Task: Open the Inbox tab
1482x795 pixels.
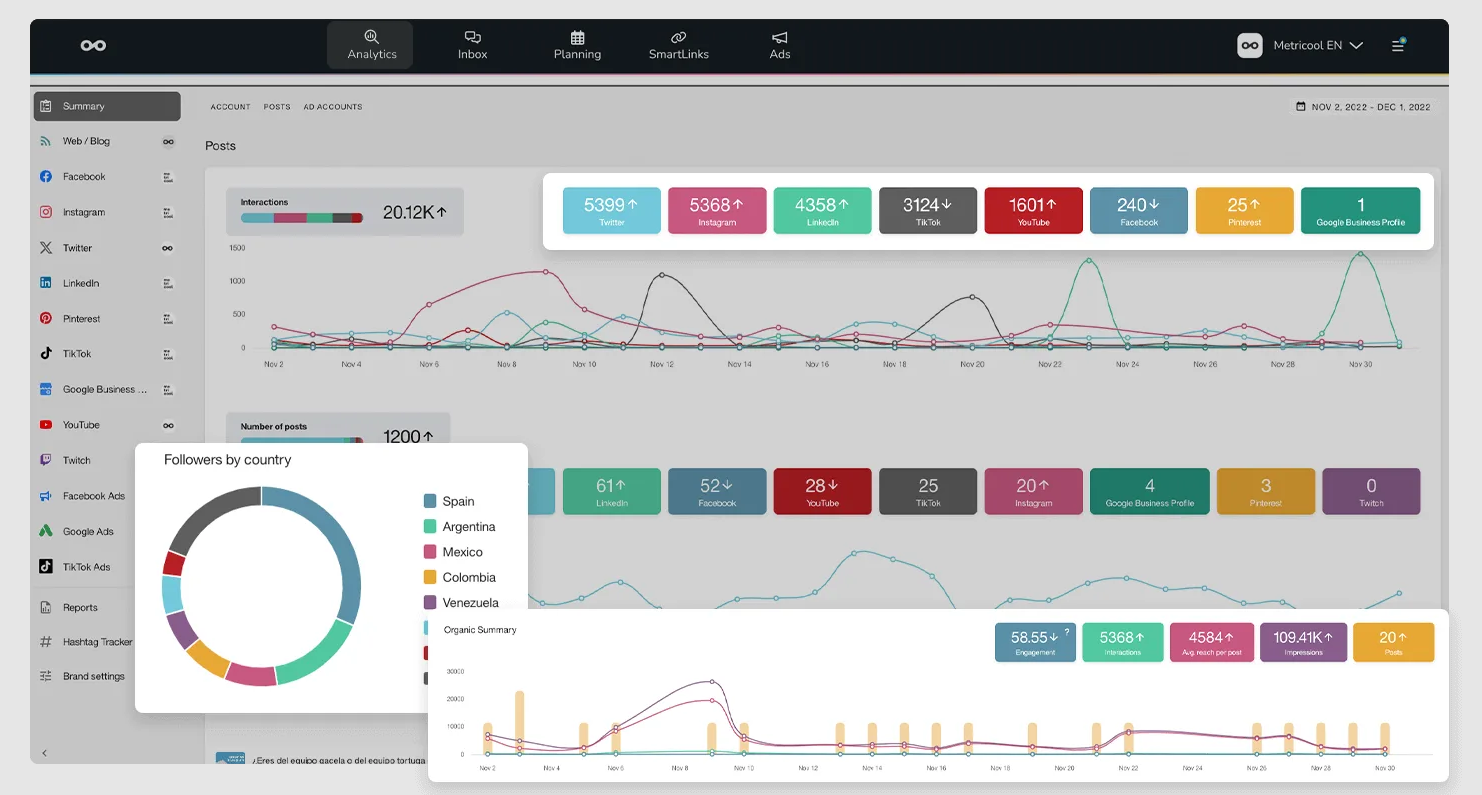Action: click(473, 45)
